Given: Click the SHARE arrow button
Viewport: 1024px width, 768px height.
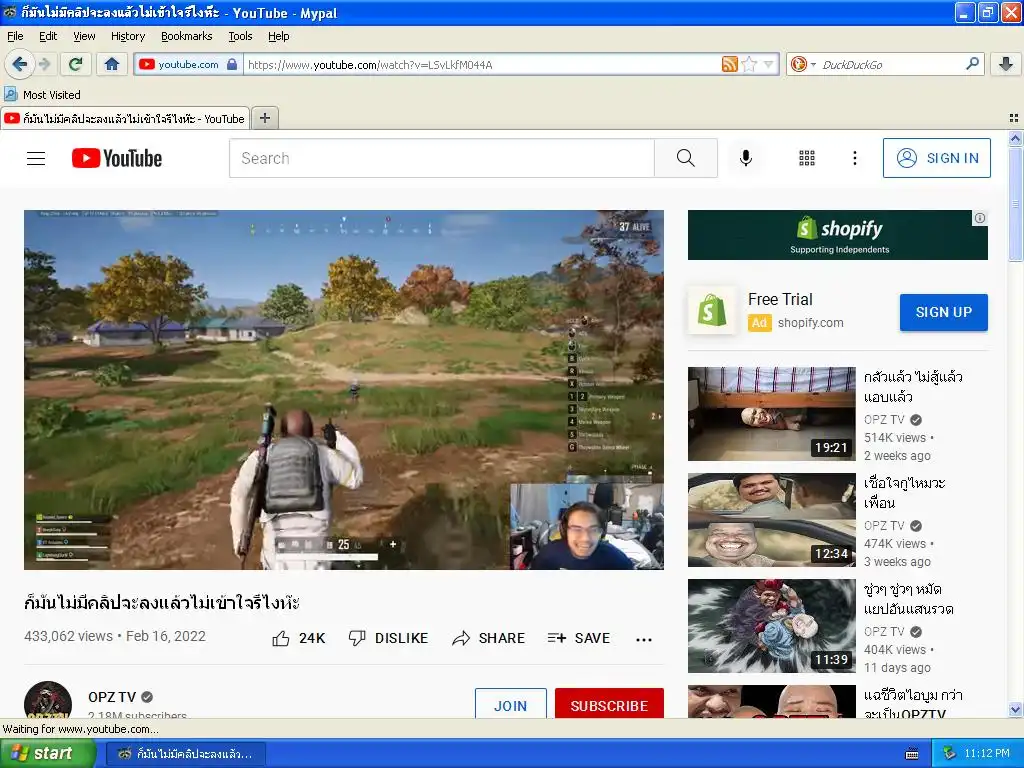Looking at the screenshot, I should [x=488, y=638].
